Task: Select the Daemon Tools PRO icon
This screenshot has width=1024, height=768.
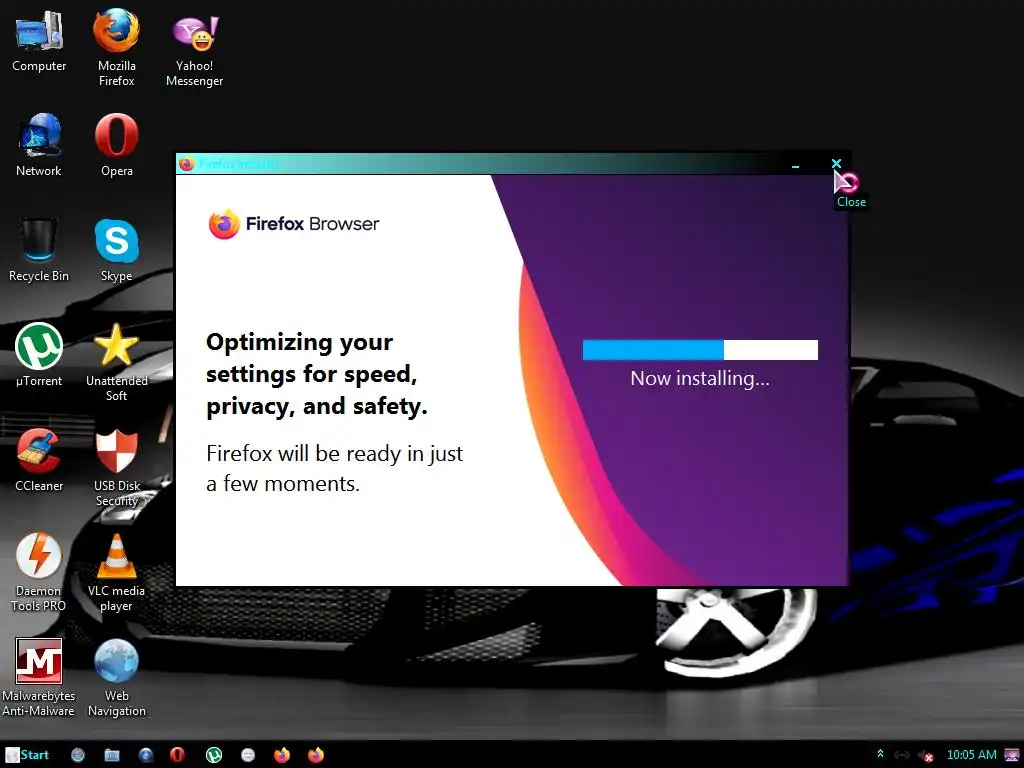Action: (39, 572)
